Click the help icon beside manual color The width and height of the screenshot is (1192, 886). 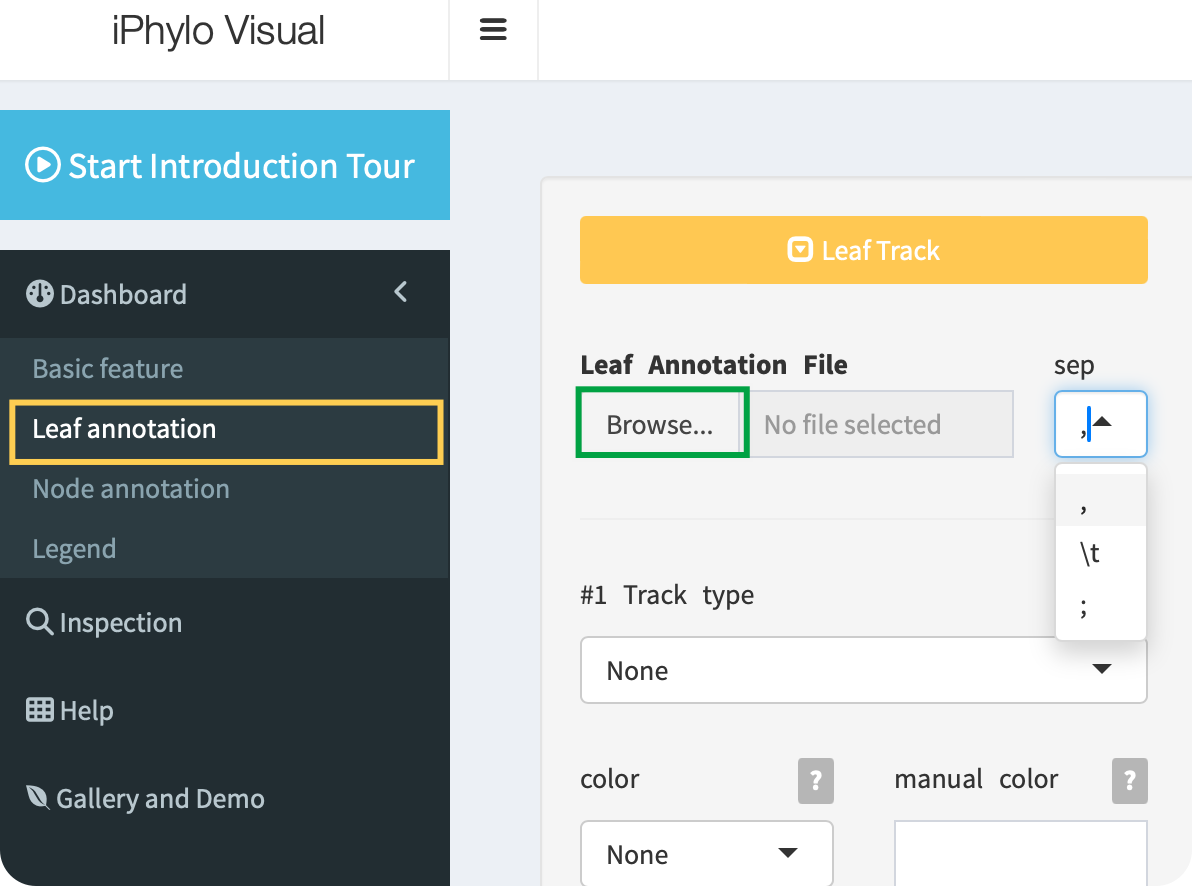click(1129, 780)
